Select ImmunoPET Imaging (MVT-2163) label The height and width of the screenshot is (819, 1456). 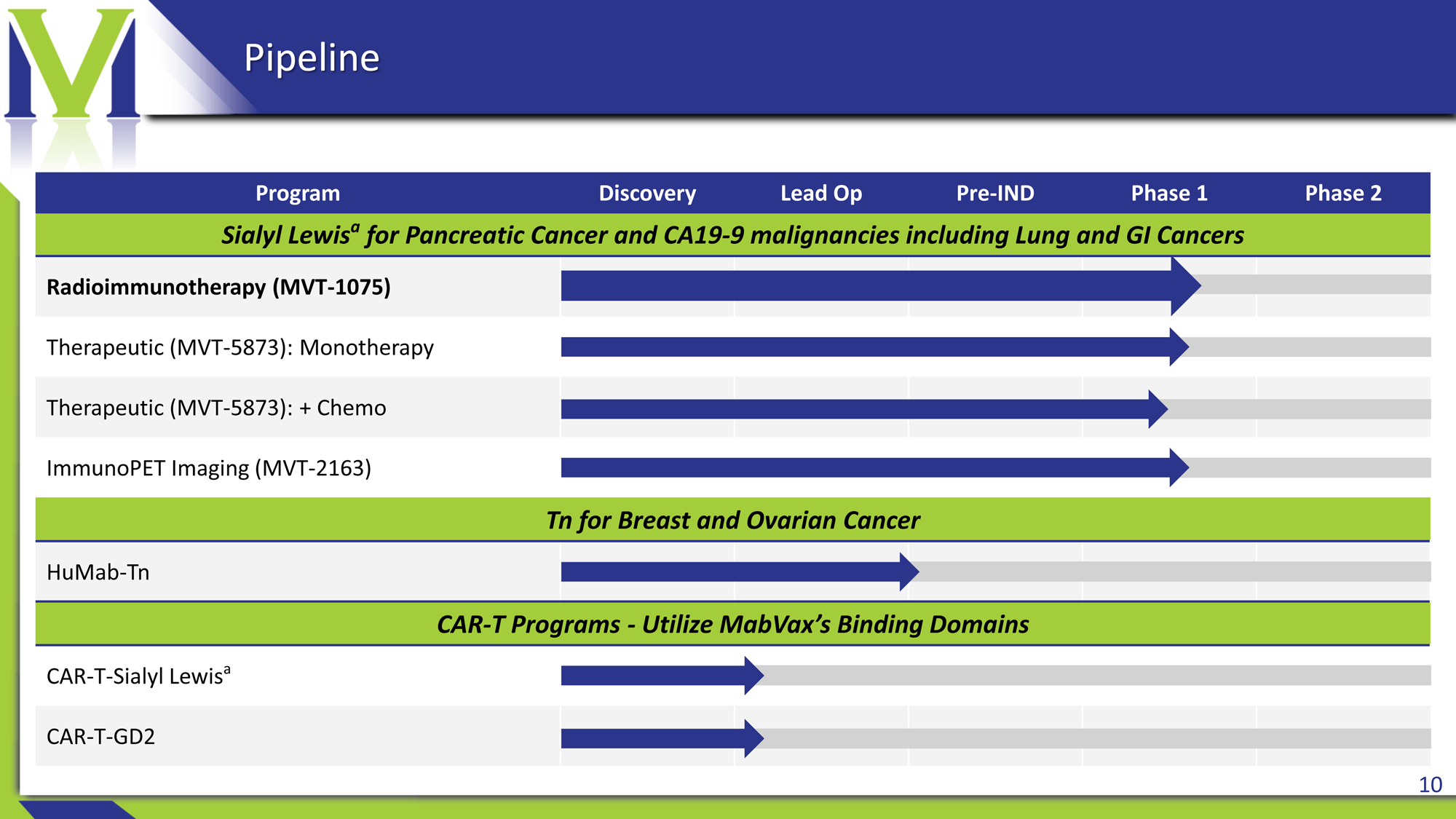click(x=209, y=468)
